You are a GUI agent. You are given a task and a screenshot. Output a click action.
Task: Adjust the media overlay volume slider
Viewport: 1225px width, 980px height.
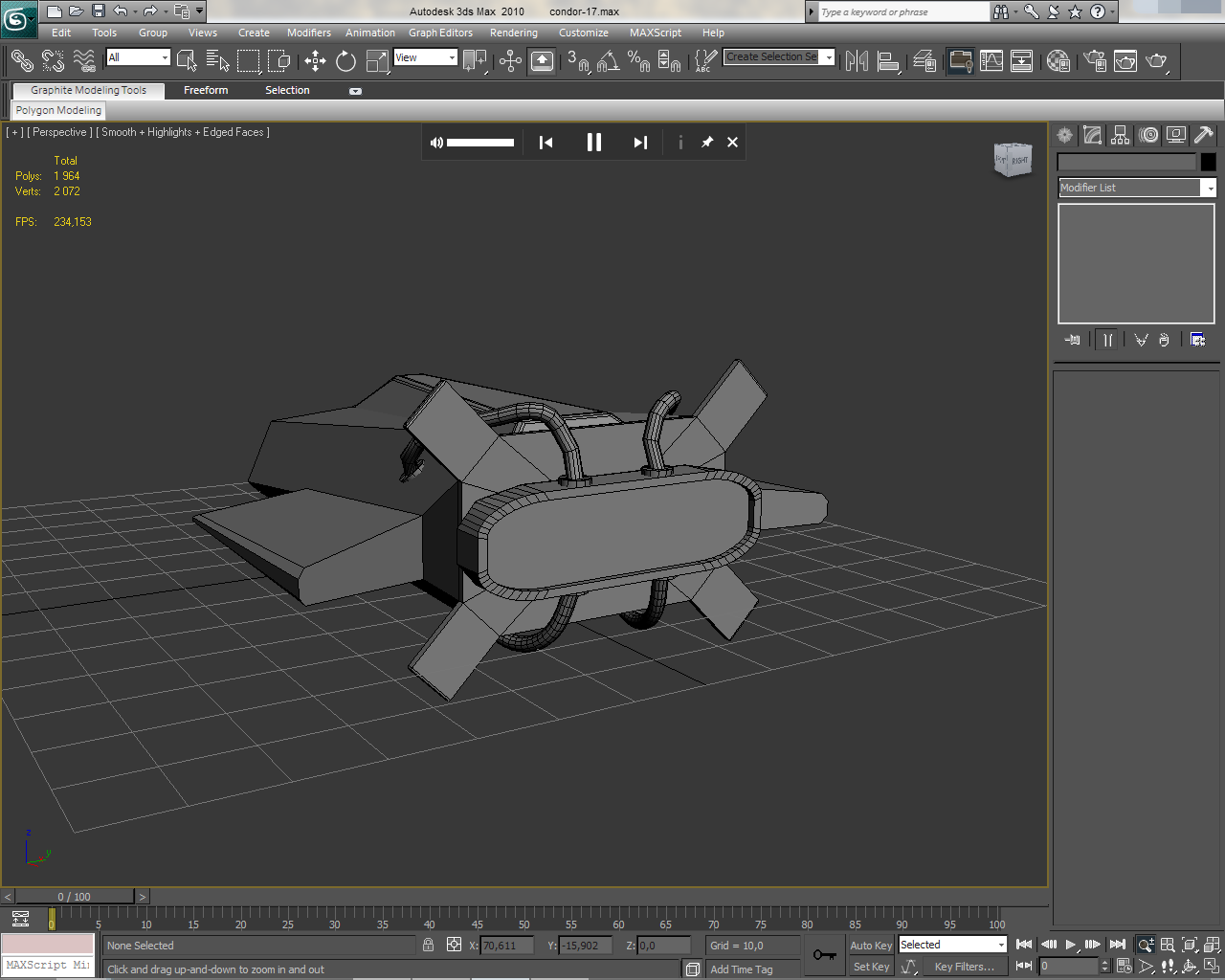tap(479, 143)
